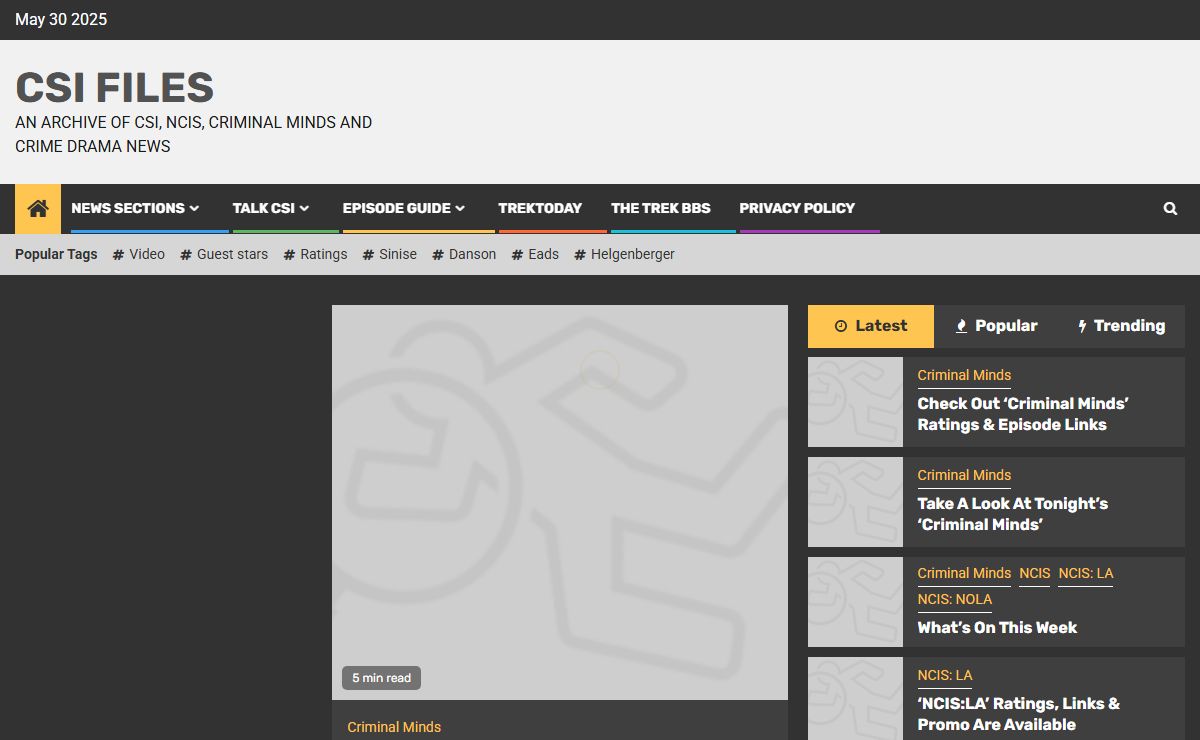This screenshot has width=1200, height=740.
Task: Click the 'May 30 2025' date text
Action: tap(61, 20)
